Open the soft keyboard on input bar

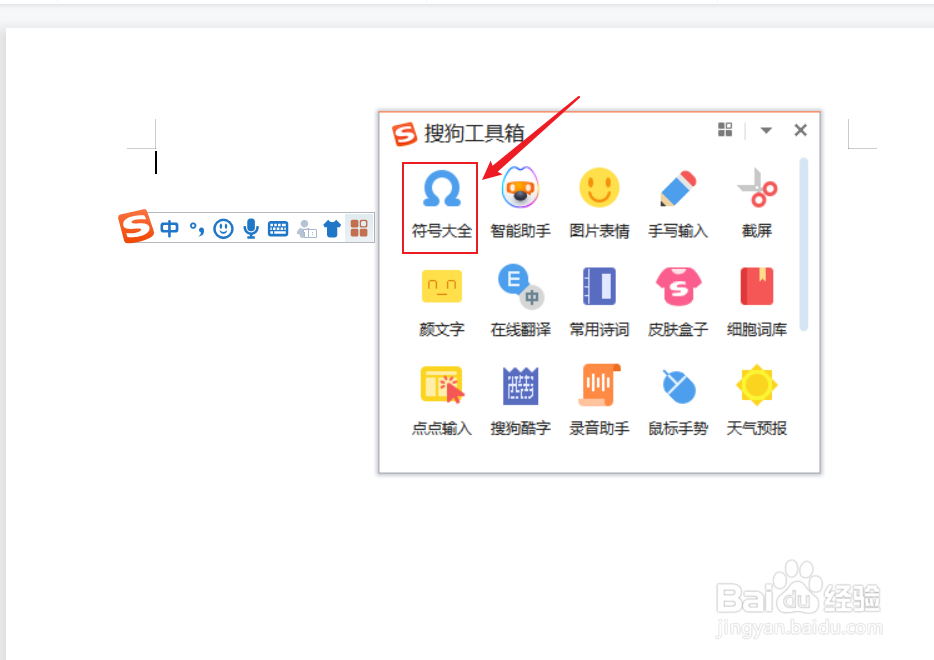click(x=278, y=229)
